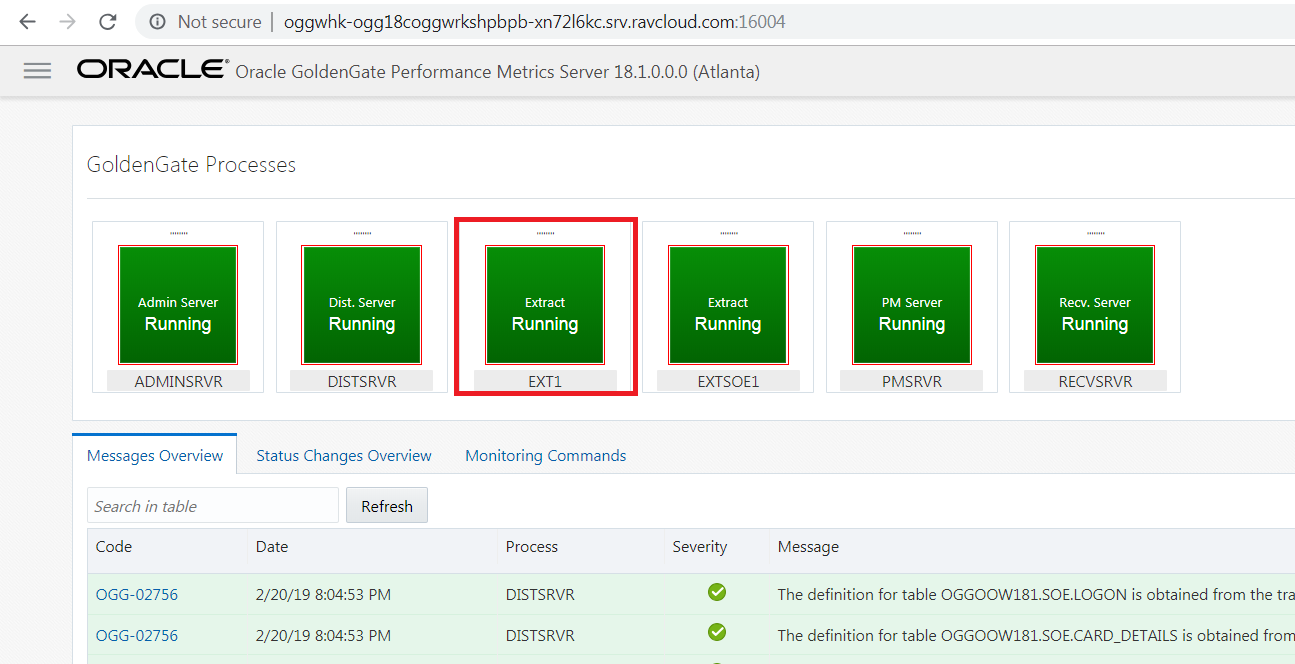Image resolution: width=1295 pixels, height=664 pixels.
Task: Click the GoldenGate Processes heading
Action: point(191,165)
